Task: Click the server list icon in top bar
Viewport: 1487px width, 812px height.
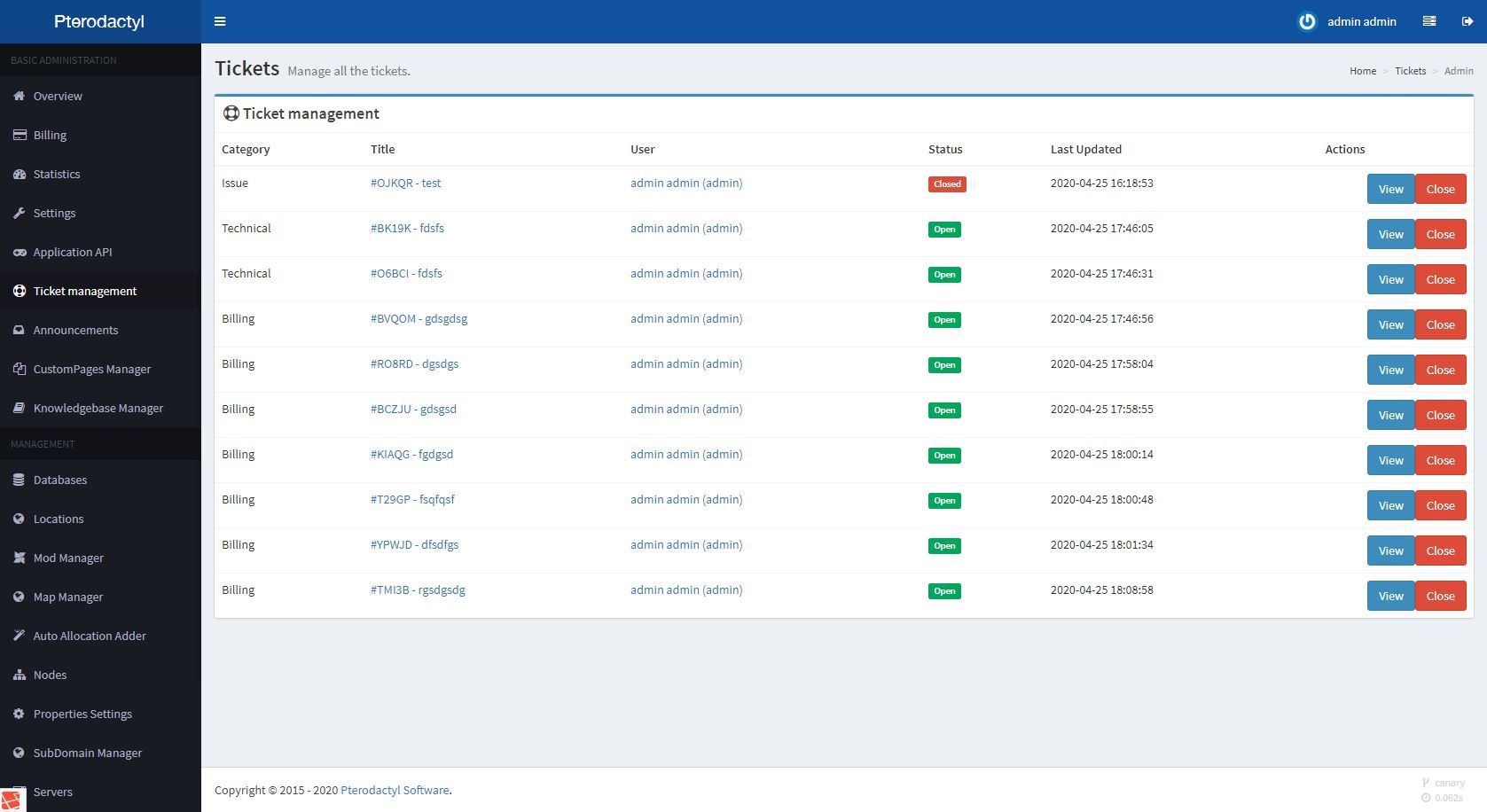Action: pyautogui.click(x=1429, y=21)
